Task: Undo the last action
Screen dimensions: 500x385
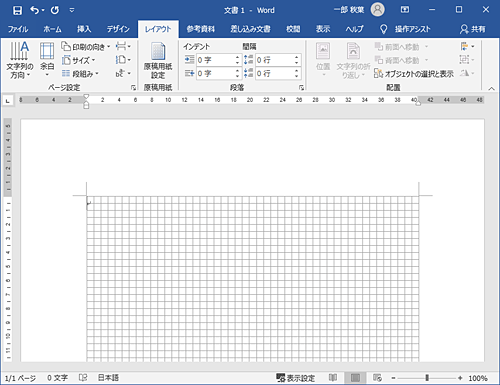Action: 34,10
